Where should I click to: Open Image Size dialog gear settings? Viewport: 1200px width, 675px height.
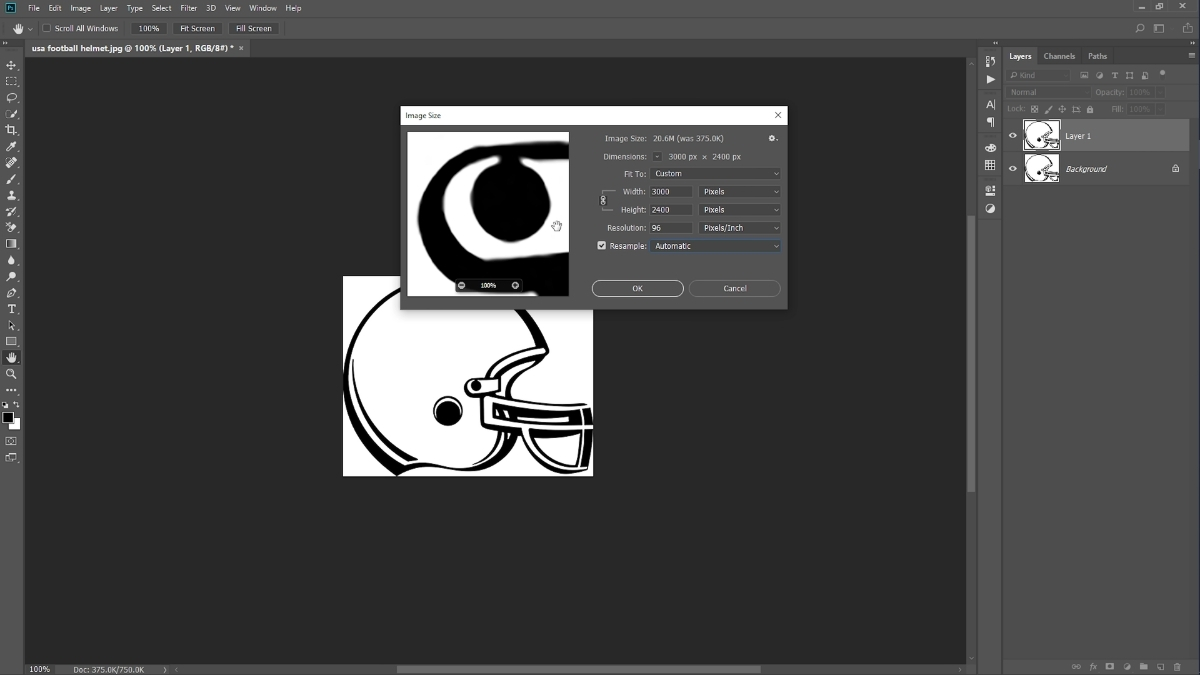point(772,138)
